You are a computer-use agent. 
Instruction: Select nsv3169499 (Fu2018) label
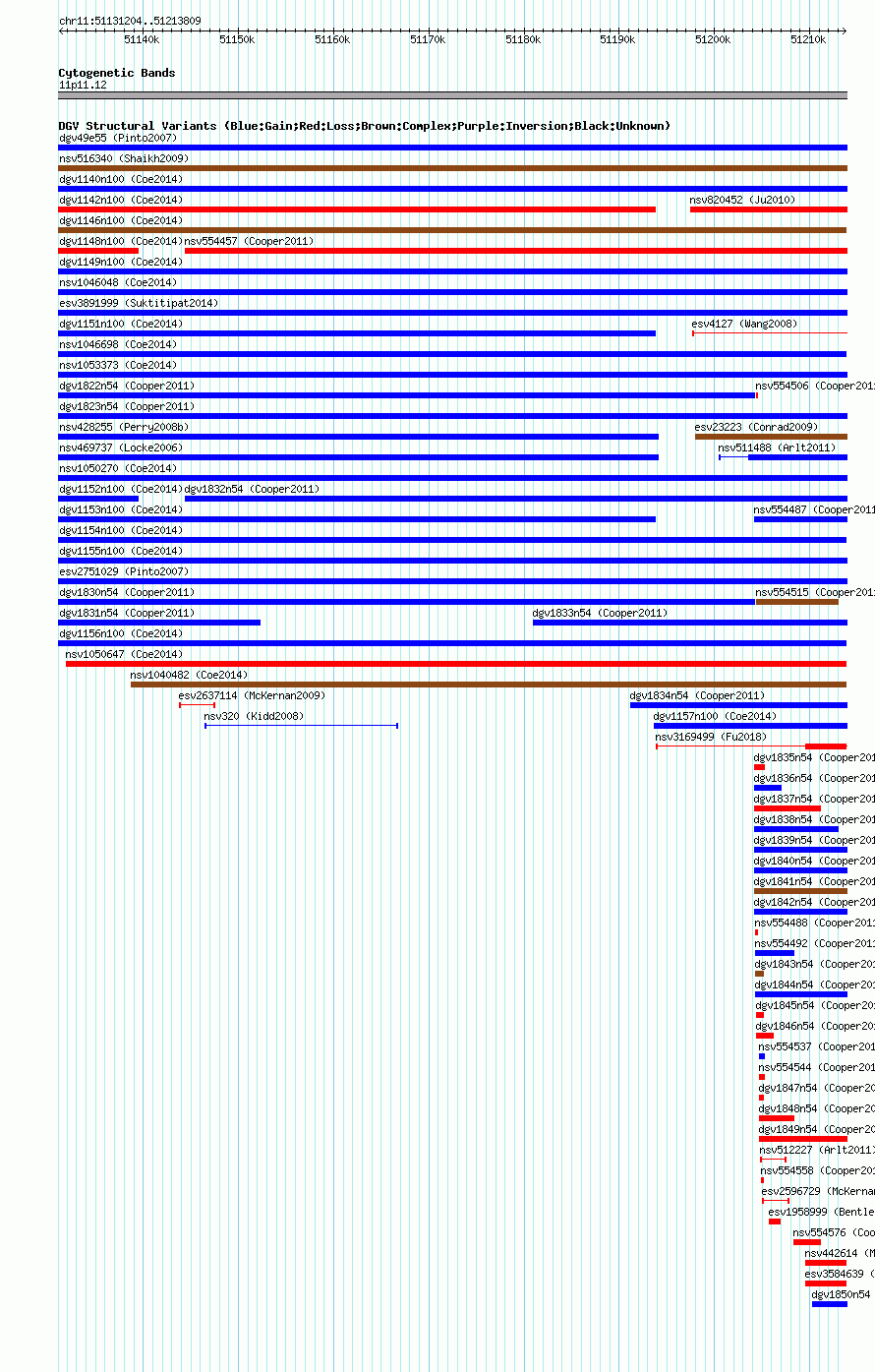pyautogui.click(x=712, y=737)
